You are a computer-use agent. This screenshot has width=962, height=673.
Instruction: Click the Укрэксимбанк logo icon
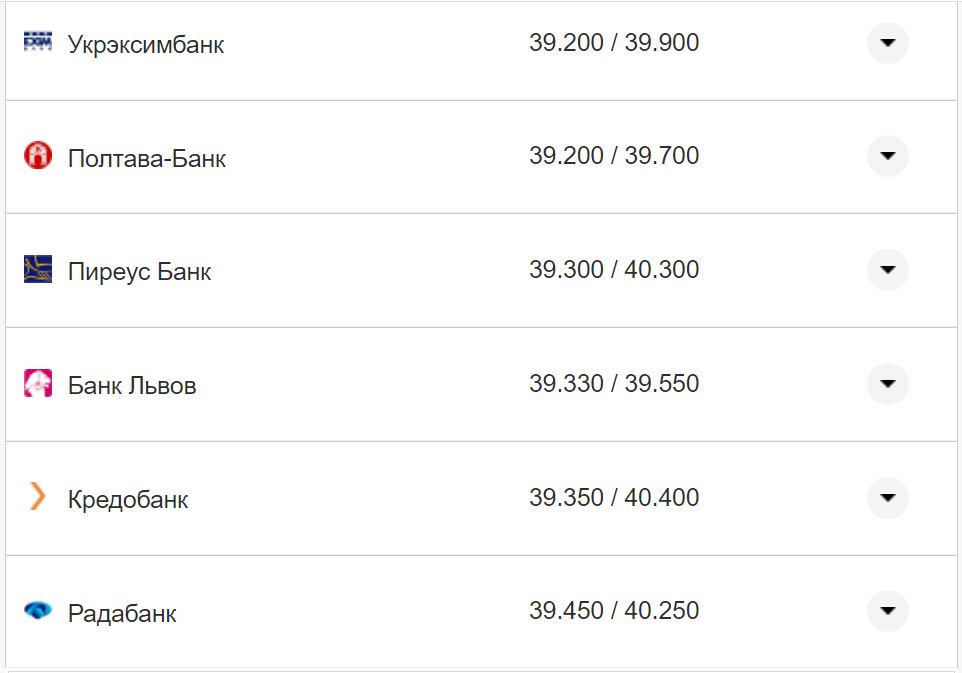(38, 42)
